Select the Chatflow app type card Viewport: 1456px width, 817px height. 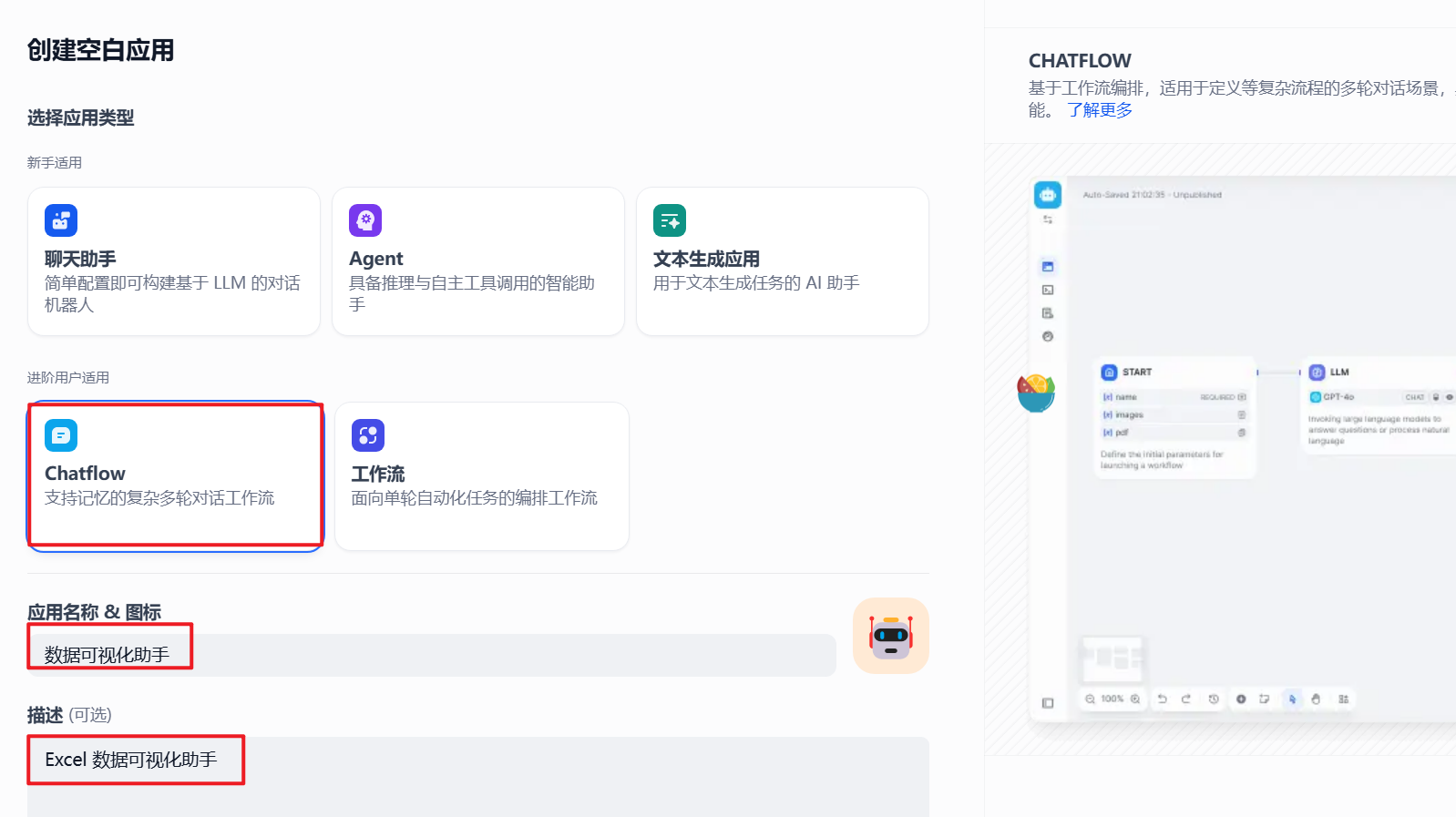click(175, 475)
